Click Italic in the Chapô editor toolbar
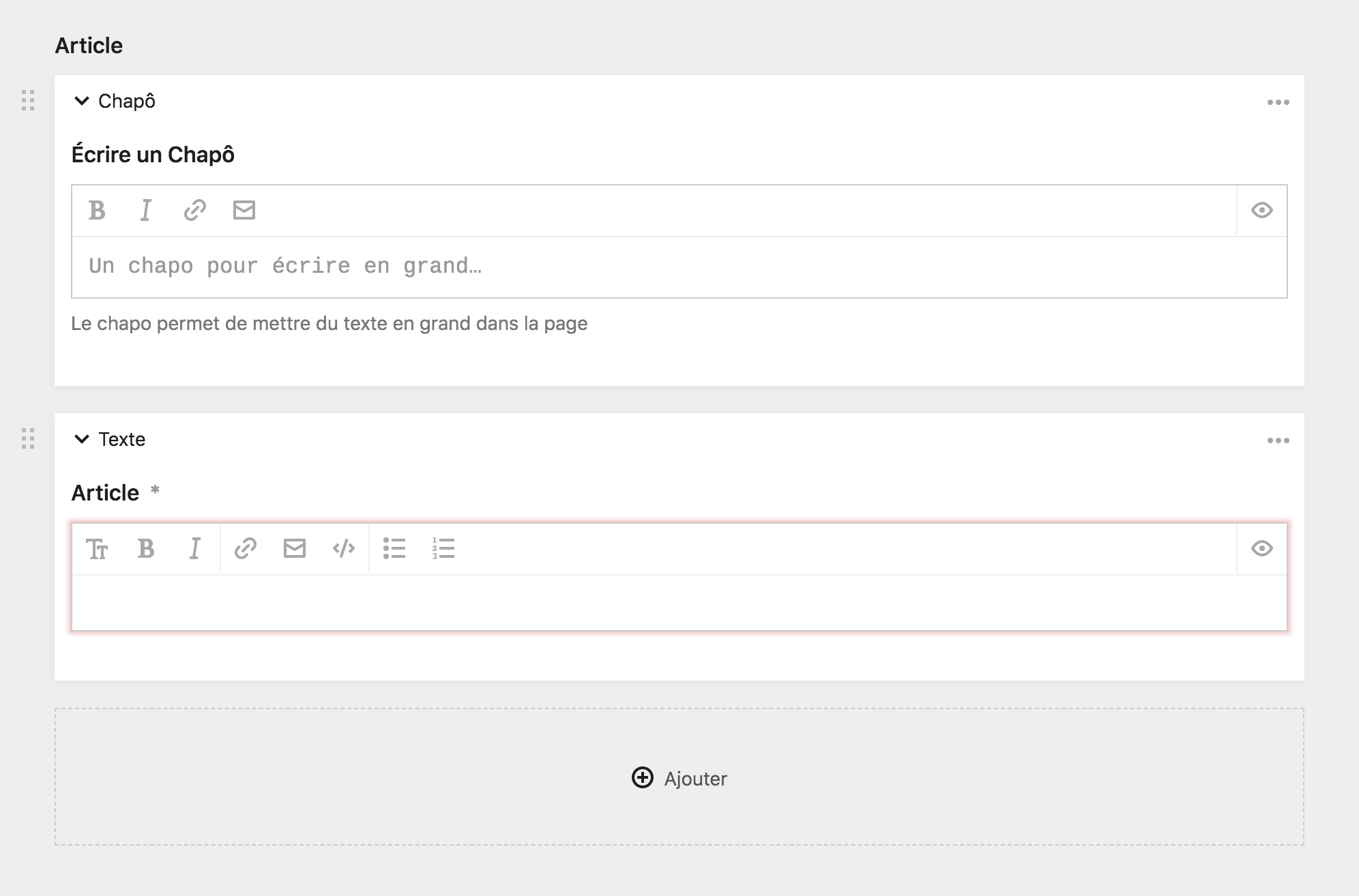The height and width of the screenshot is (896, 1359). click(145, 210)
